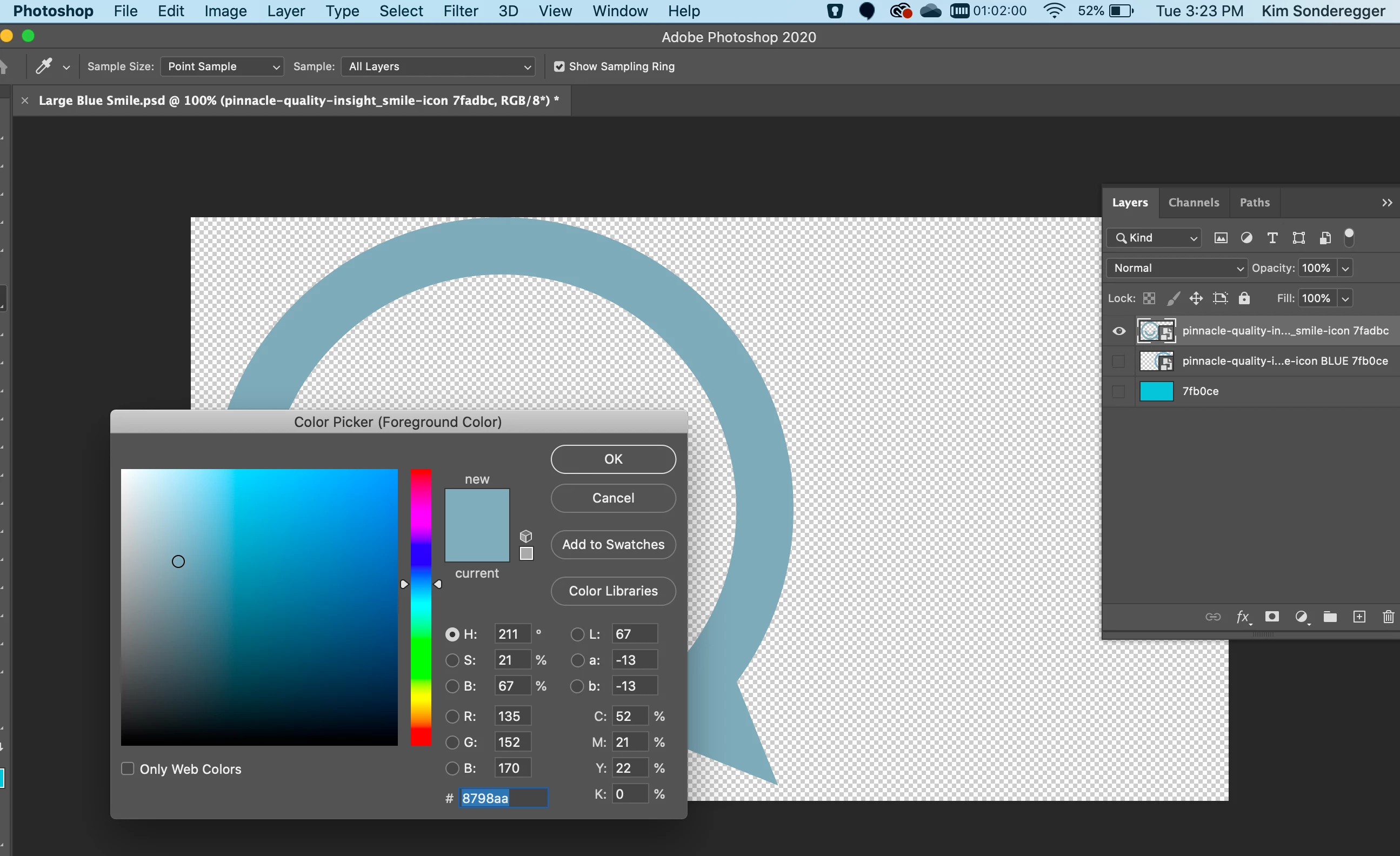Click the fx layer style icon
The image size is (1400, 856).
tap(1243, 617)
